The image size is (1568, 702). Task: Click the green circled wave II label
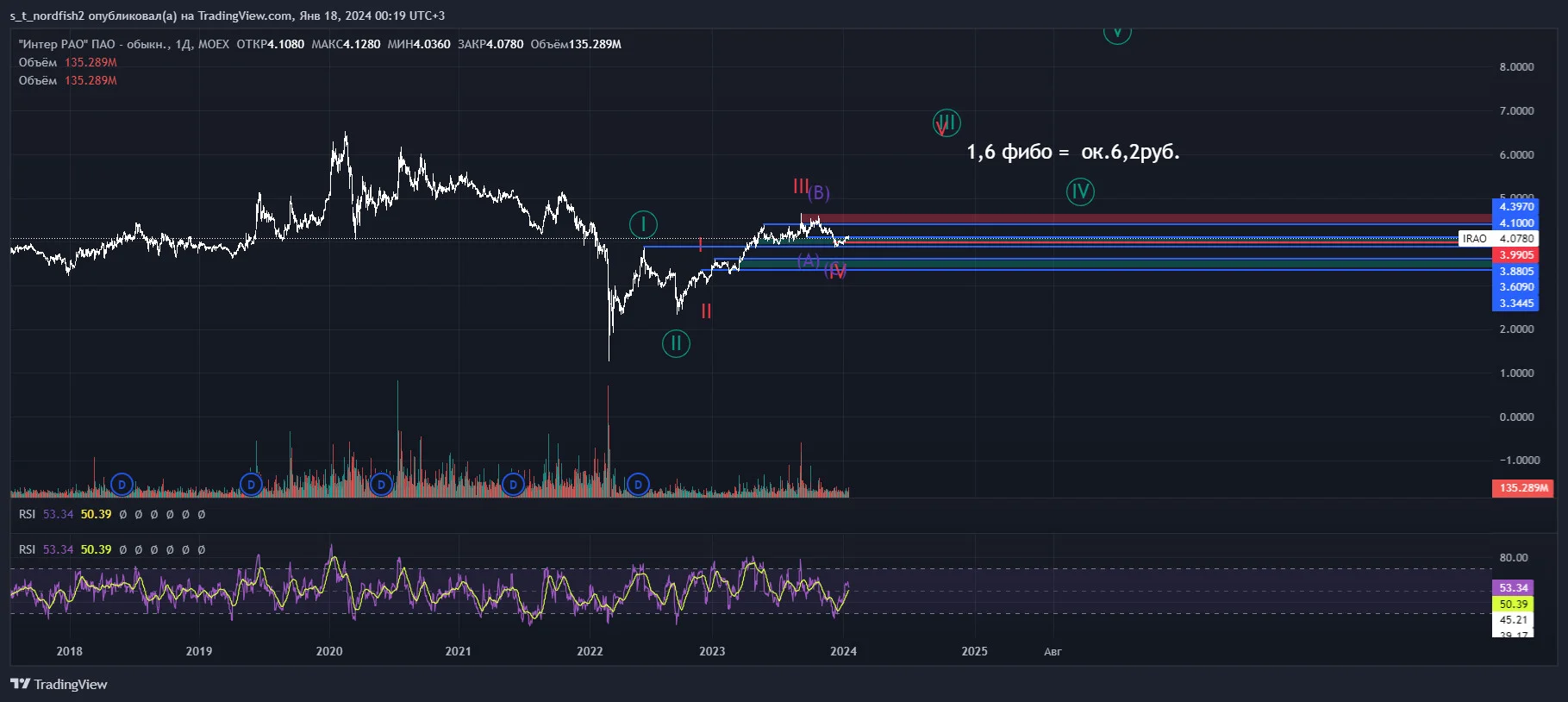[x=676, y=343]
